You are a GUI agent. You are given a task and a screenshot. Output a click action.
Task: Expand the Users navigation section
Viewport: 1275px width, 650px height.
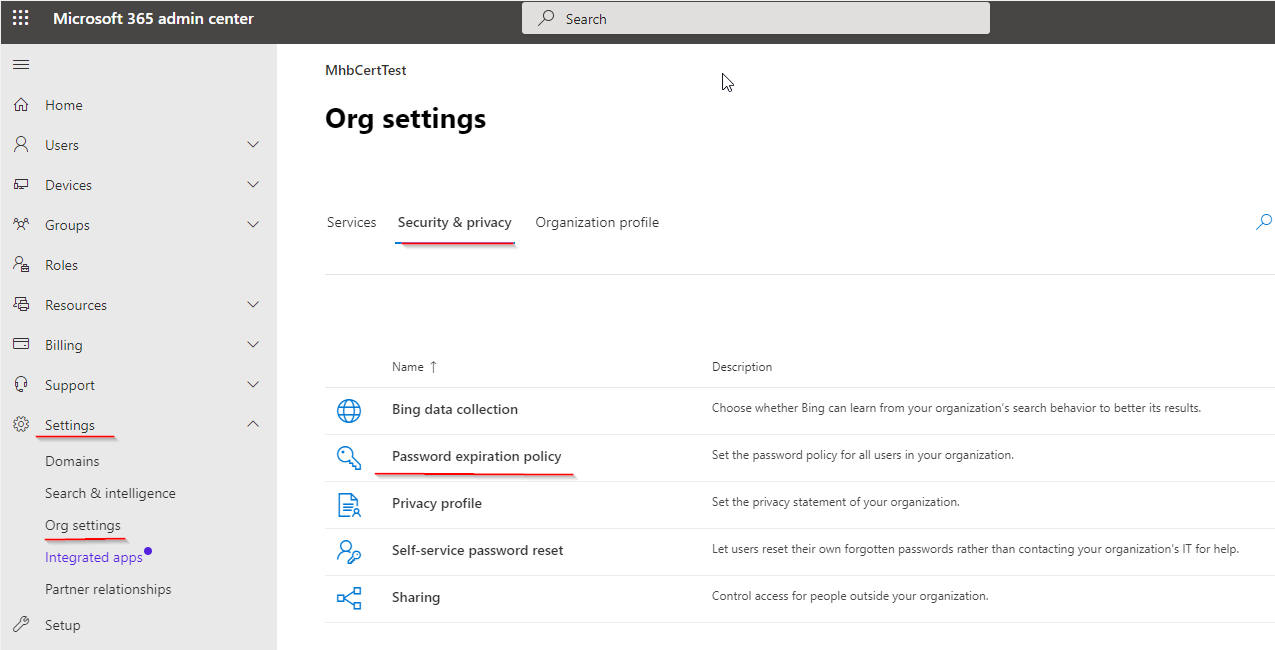pos(253,145)
